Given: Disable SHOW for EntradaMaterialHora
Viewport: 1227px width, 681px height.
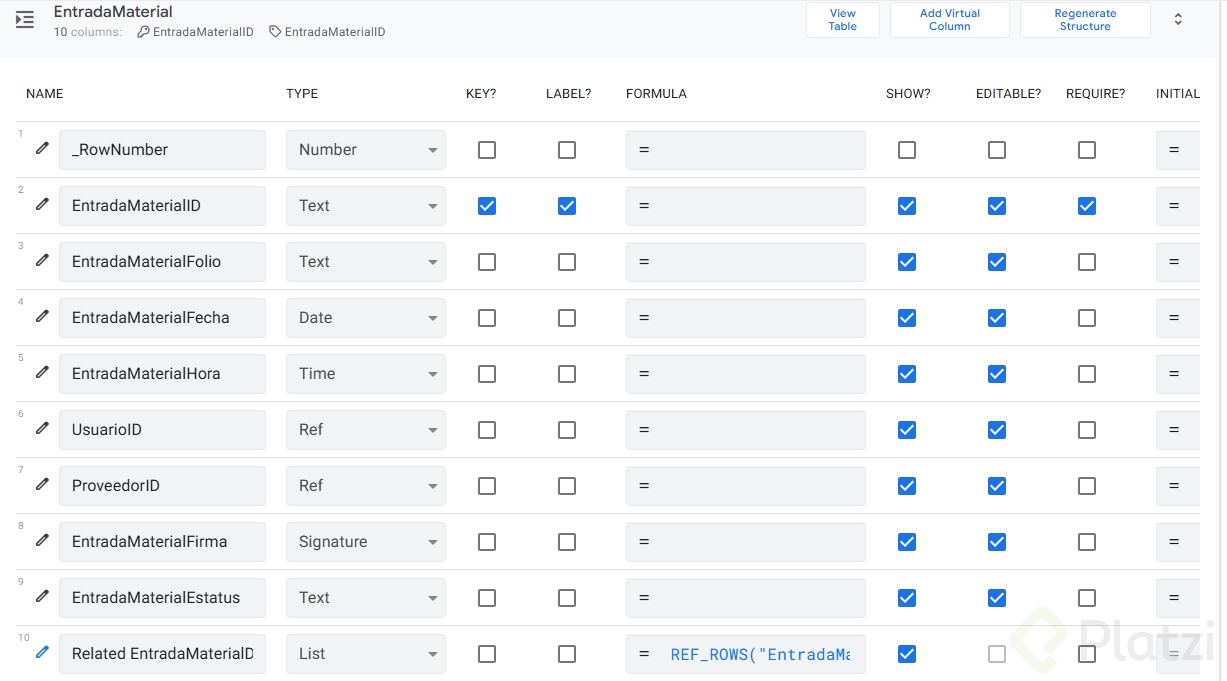Looking at the screenshot, I should point(907,374).
